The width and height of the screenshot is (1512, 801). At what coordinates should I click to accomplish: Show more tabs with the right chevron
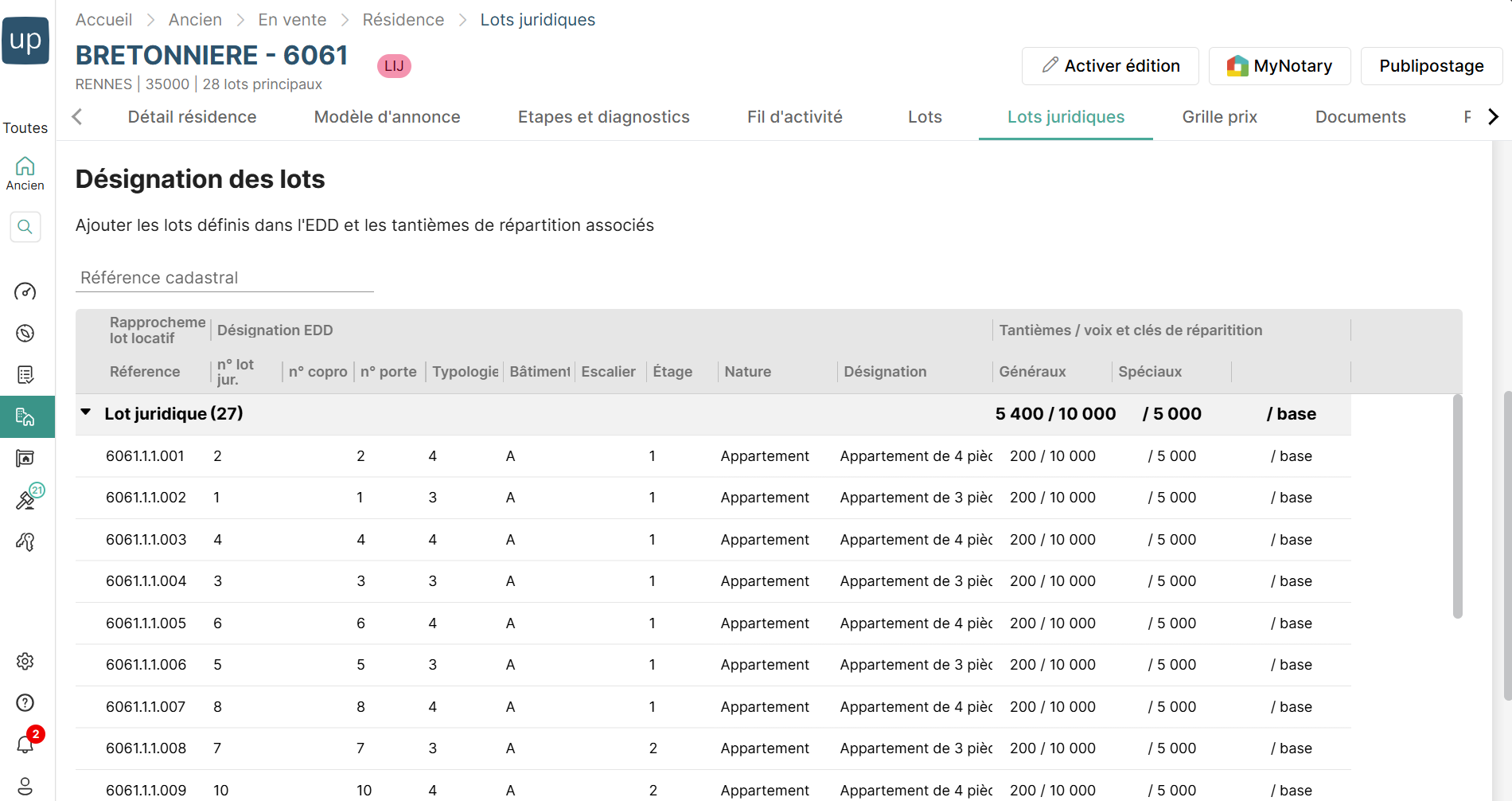[1493, 117]
